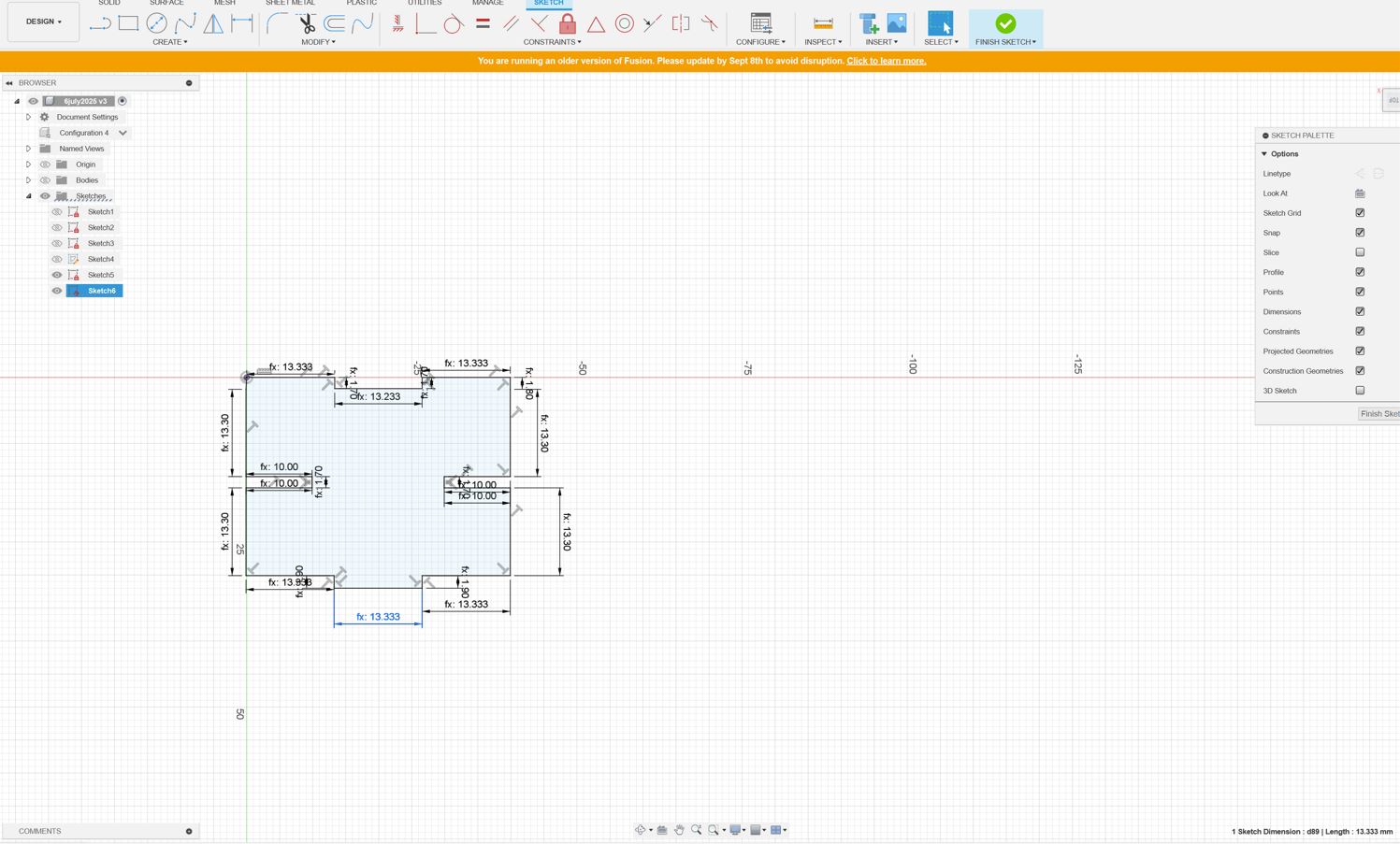Switch to the Surface tab

click(166, 4)
